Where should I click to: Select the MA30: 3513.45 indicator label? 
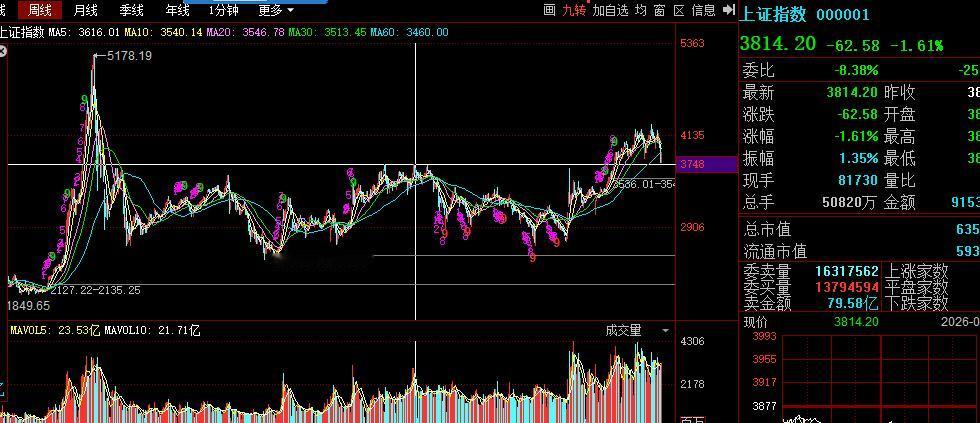(327, 32)
